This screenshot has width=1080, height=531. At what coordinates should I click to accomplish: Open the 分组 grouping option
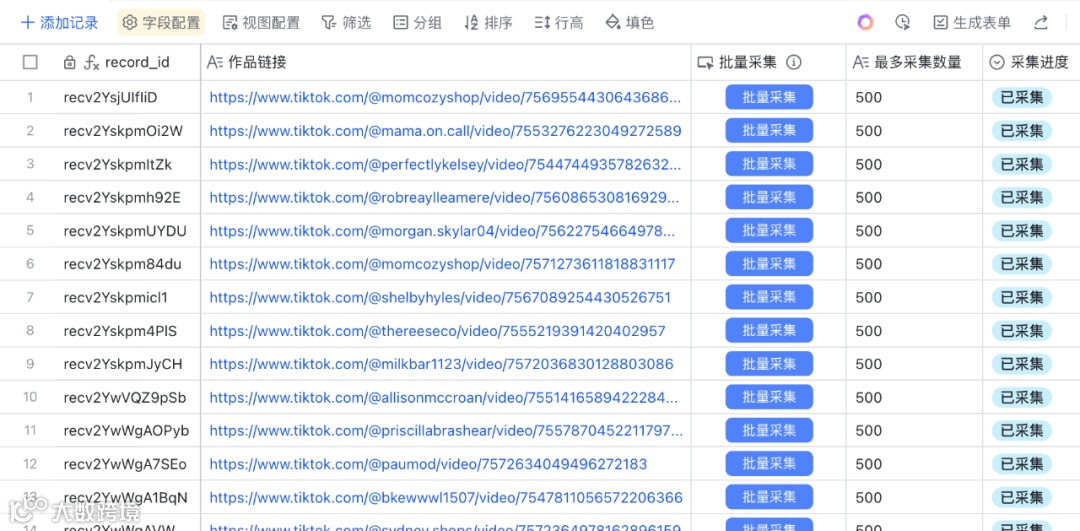tap(417, 23)
